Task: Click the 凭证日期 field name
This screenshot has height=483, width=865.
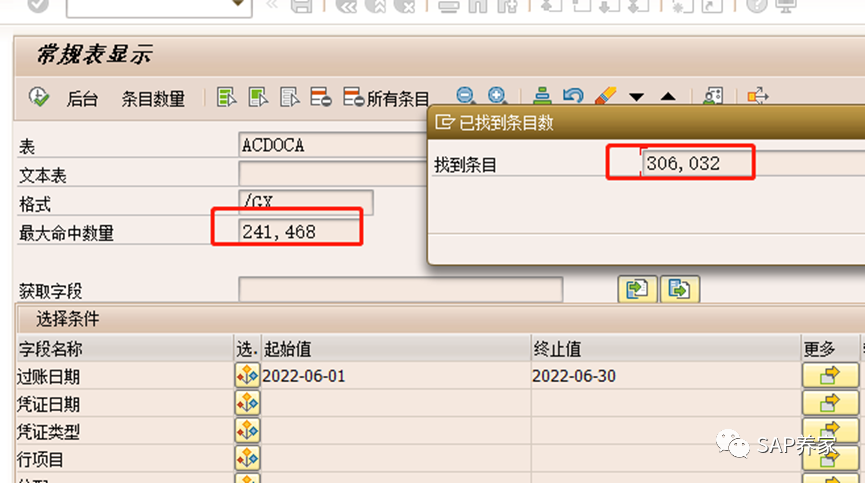Action: tap(49, 404)
